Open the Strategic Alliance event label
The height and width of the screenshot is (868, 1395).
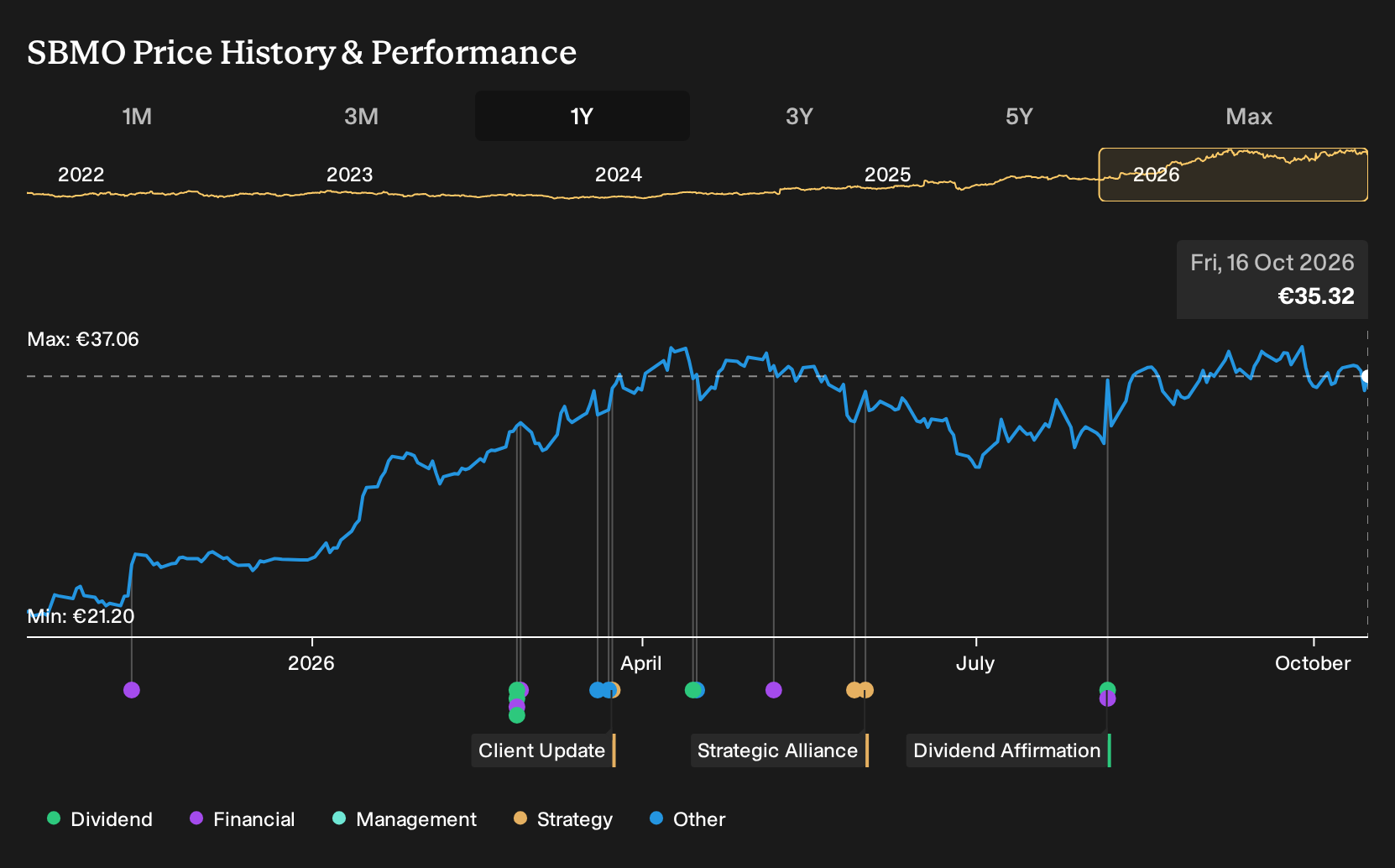[779, 750]
